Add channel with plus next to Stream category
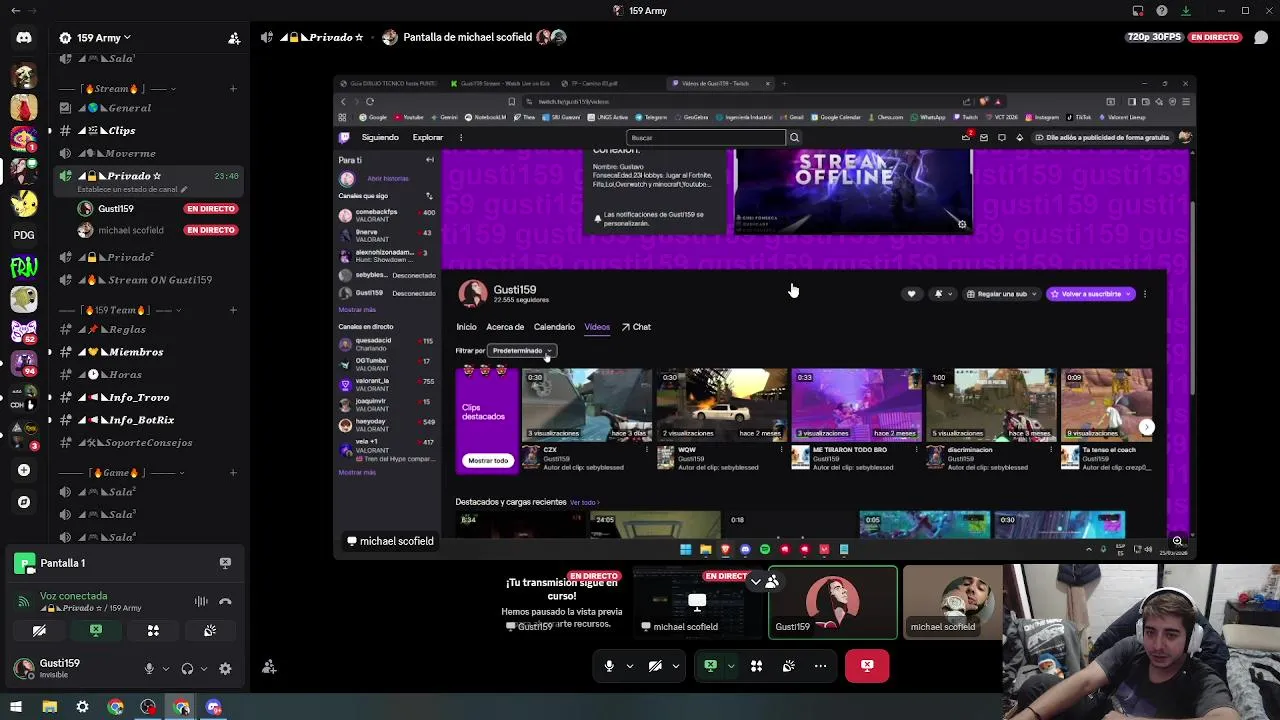Screen dimensions: 1280x720 pyautogui.click(x=233, y=89)
